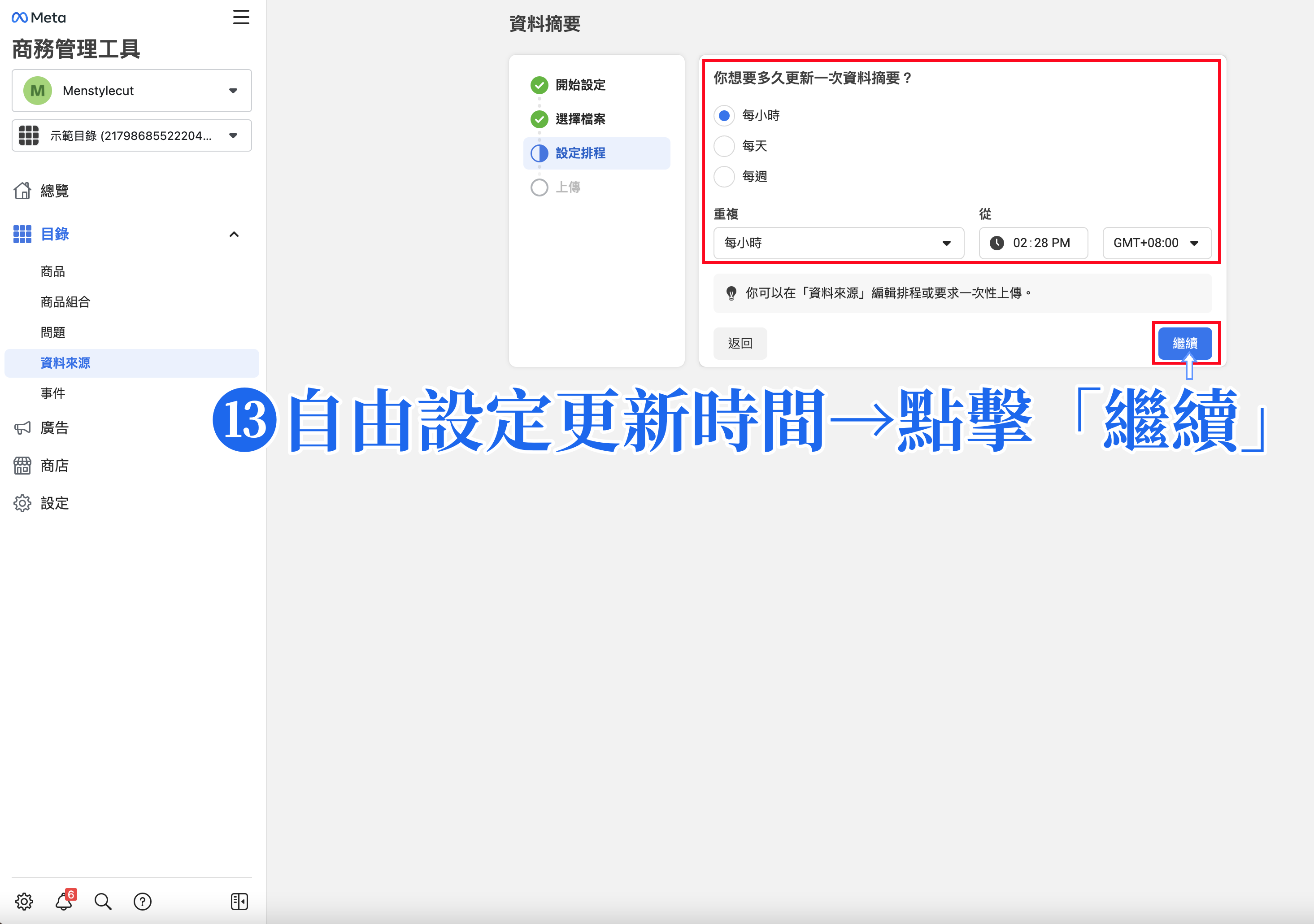
Task: Click the half-filled 設定排程 step icon
Action: coord(539,153)
